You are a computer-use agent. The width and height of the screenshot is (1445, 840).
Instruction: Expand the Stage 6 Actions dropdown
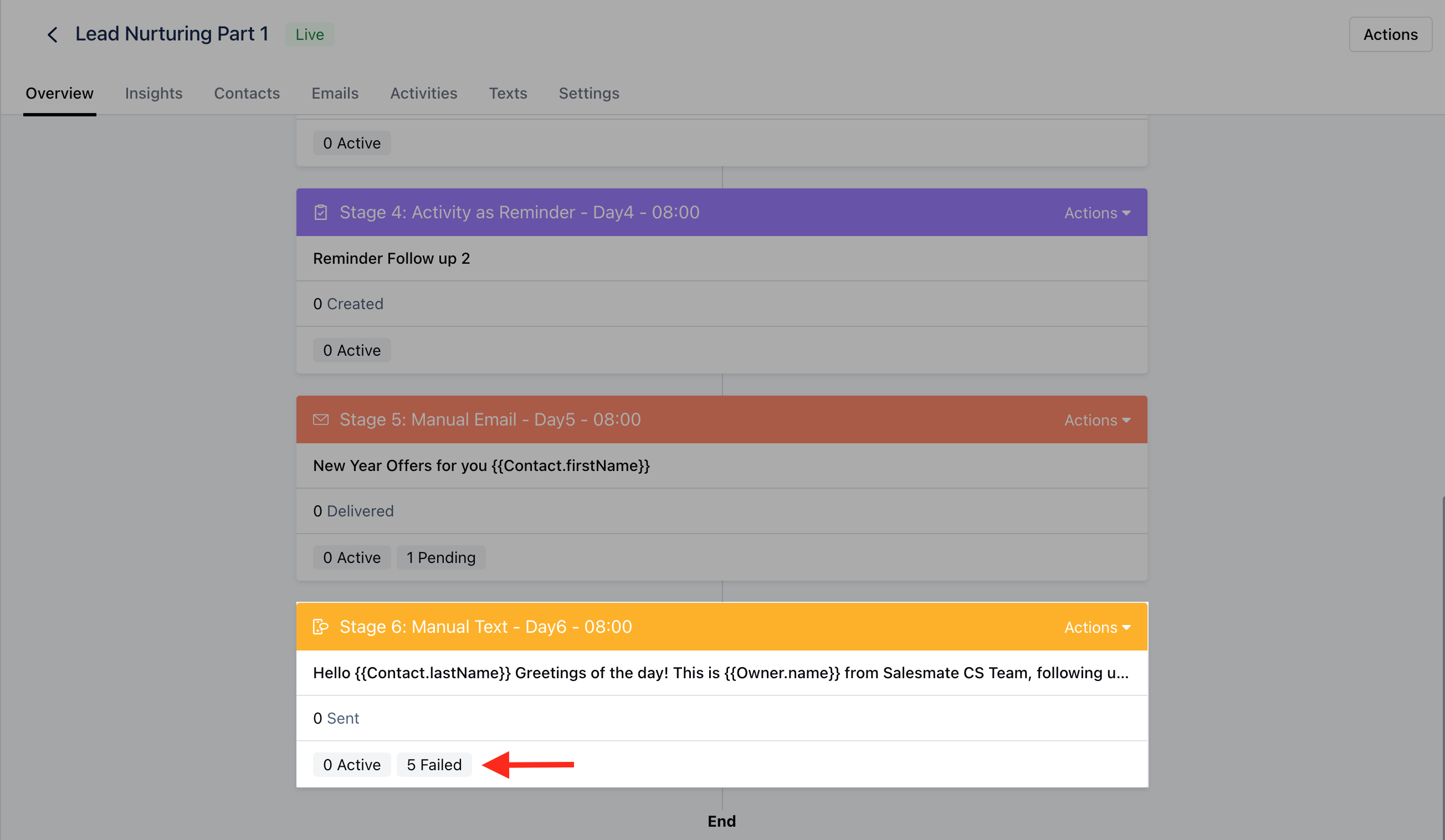pos(1097,627)
